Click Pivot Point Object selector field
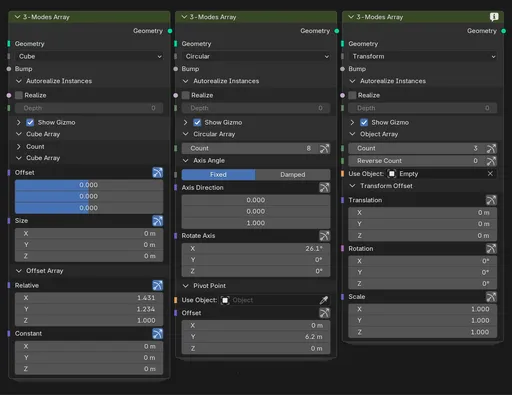This screenshot has width=512, height=395. 274,300
